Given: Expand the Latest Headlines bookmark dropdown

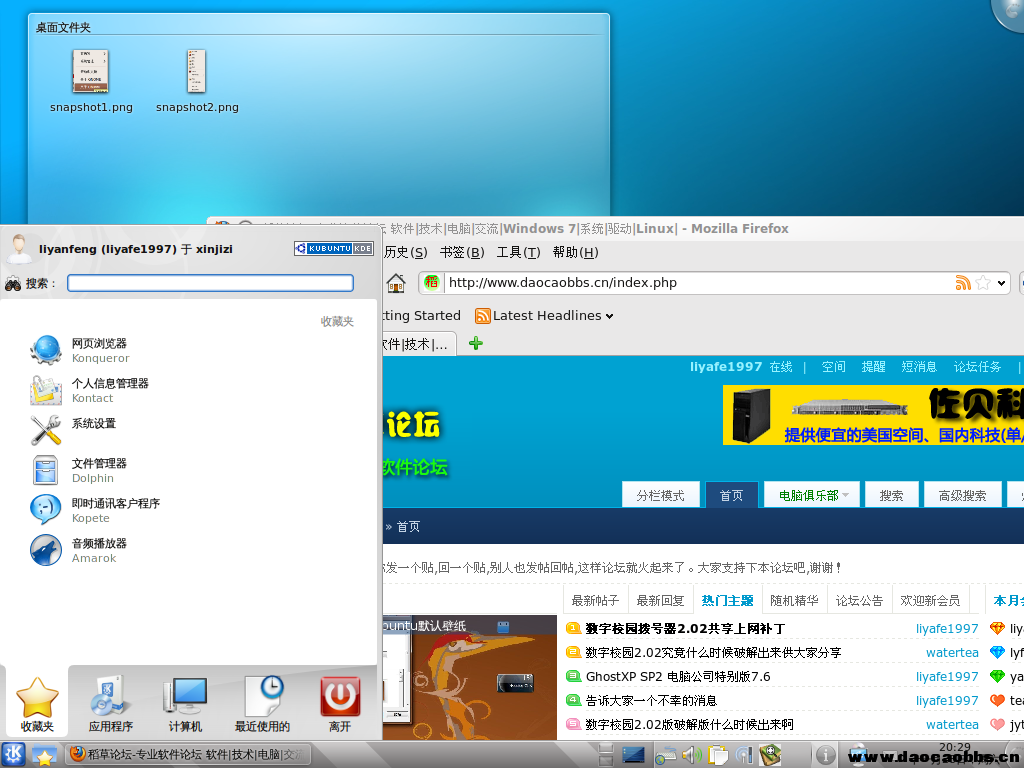Looking at the screenshot, I should pos(610,316).
